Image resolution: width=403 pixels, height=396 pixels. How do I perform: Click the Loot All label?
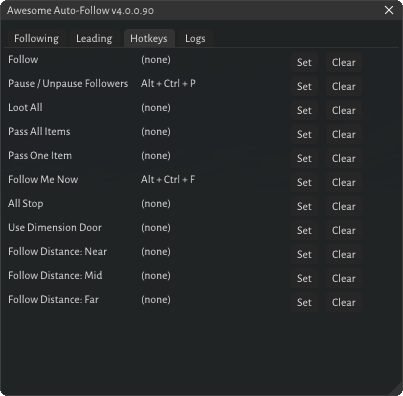tap(25, 107)
